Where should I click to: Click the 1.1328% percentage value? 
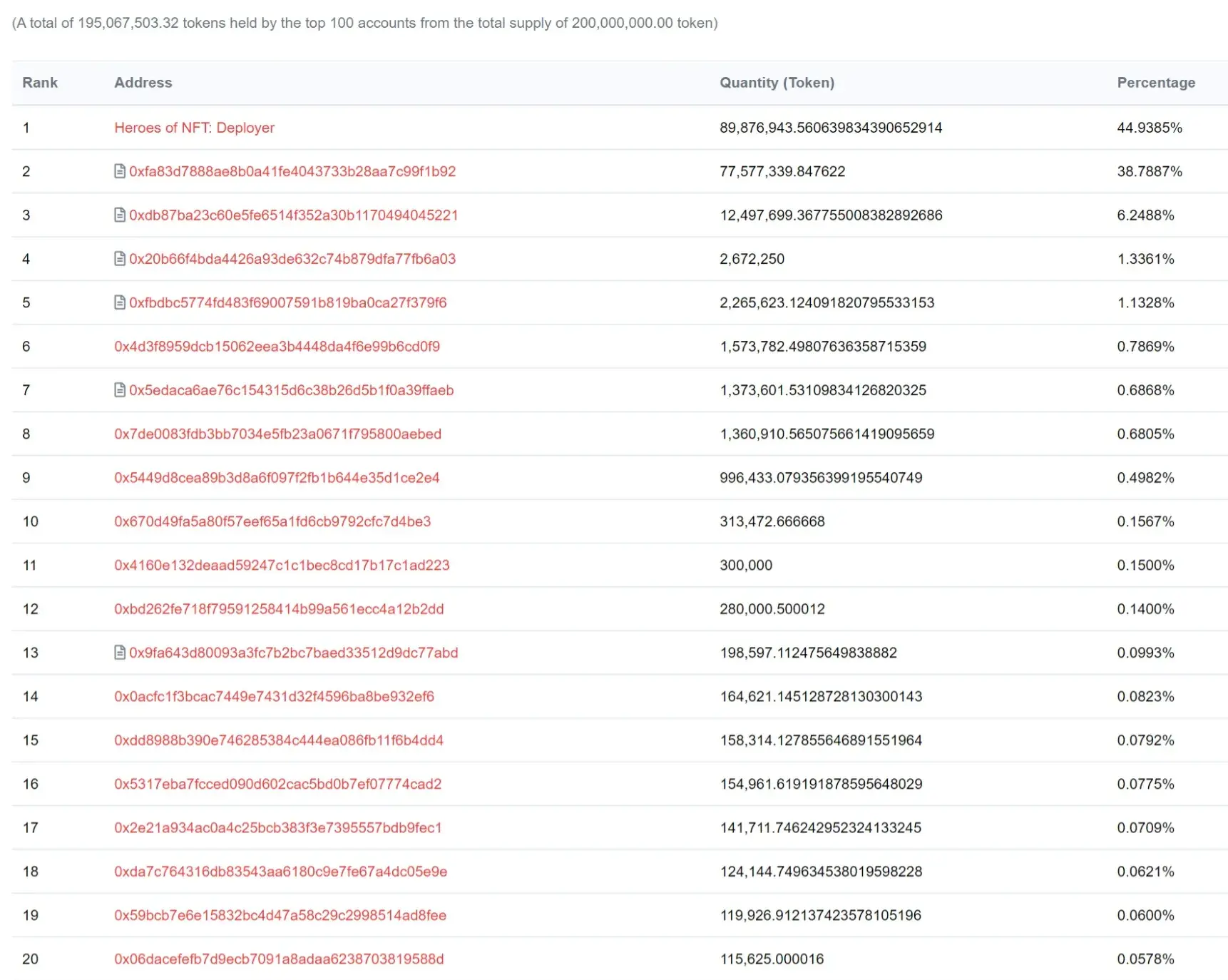[x=1145, y=302]
